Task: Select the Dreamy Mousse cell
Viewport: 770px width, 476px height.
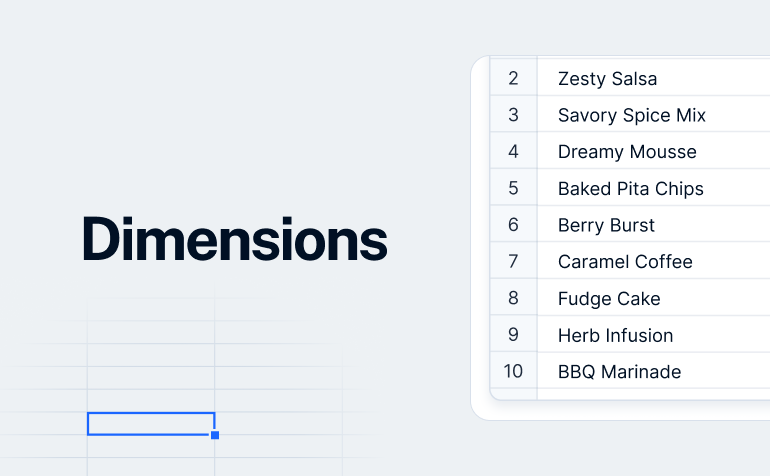Action: coord(654,151)
